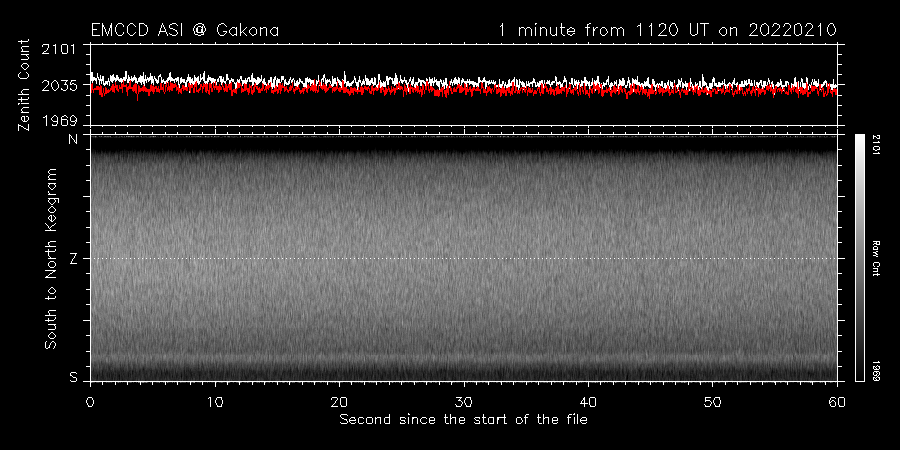Screen dimensions: 900x450
Task: Click the 1969 tick label on the Zenith Count axis
Action: coord(59,121)
